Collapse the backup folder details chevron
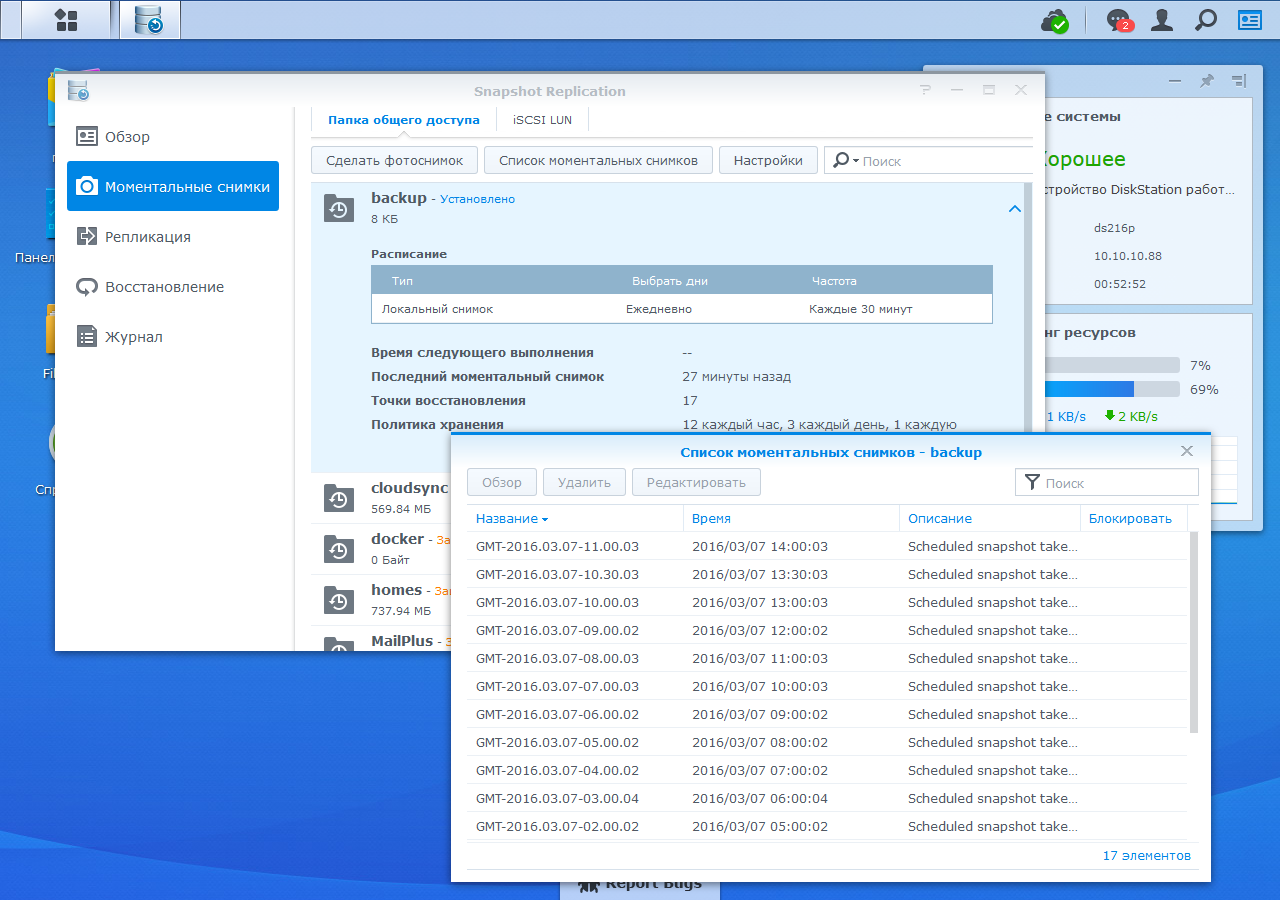 pos(1015,209)
